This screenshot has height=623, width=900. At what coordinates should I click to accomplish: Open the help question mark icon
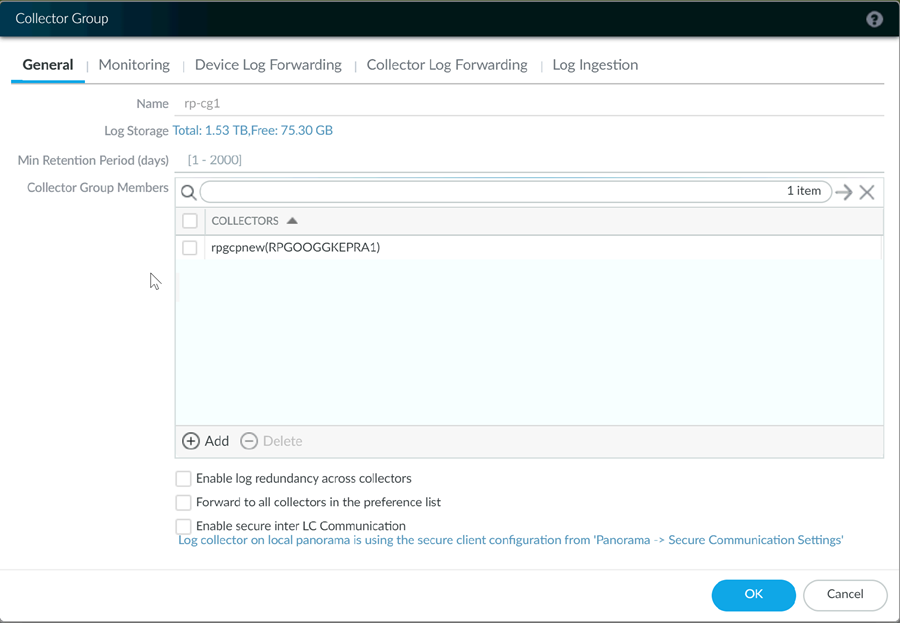(874, 19)
